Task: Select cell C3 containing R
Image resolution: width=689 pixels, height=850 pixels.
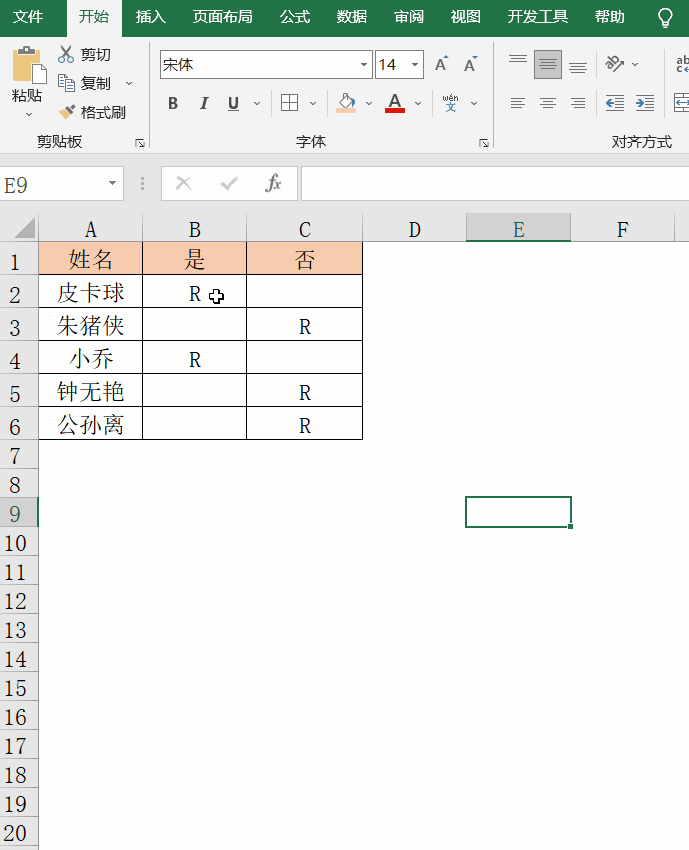Action: (x=304, y=326)
